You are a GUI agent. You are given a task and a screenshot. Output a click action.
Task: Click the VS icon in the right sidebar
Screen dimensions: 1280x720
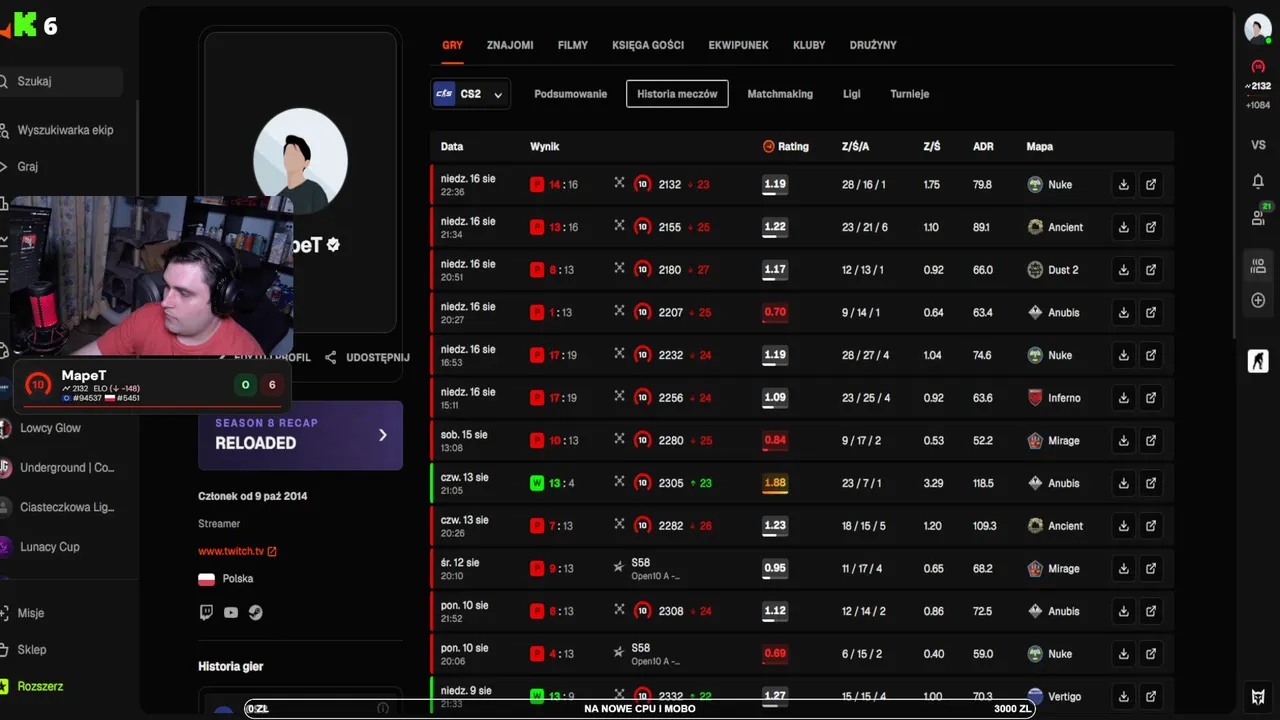click(1258, 145)
